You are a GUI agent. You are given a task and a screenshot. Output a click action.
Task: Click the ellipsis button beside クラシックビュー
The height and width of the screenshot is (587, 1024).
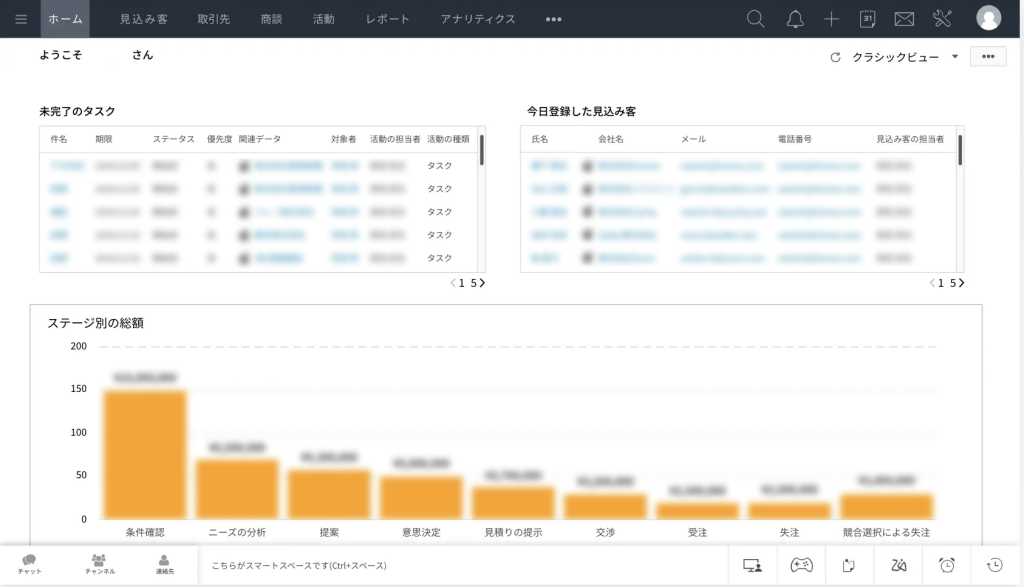coord(988,57)
